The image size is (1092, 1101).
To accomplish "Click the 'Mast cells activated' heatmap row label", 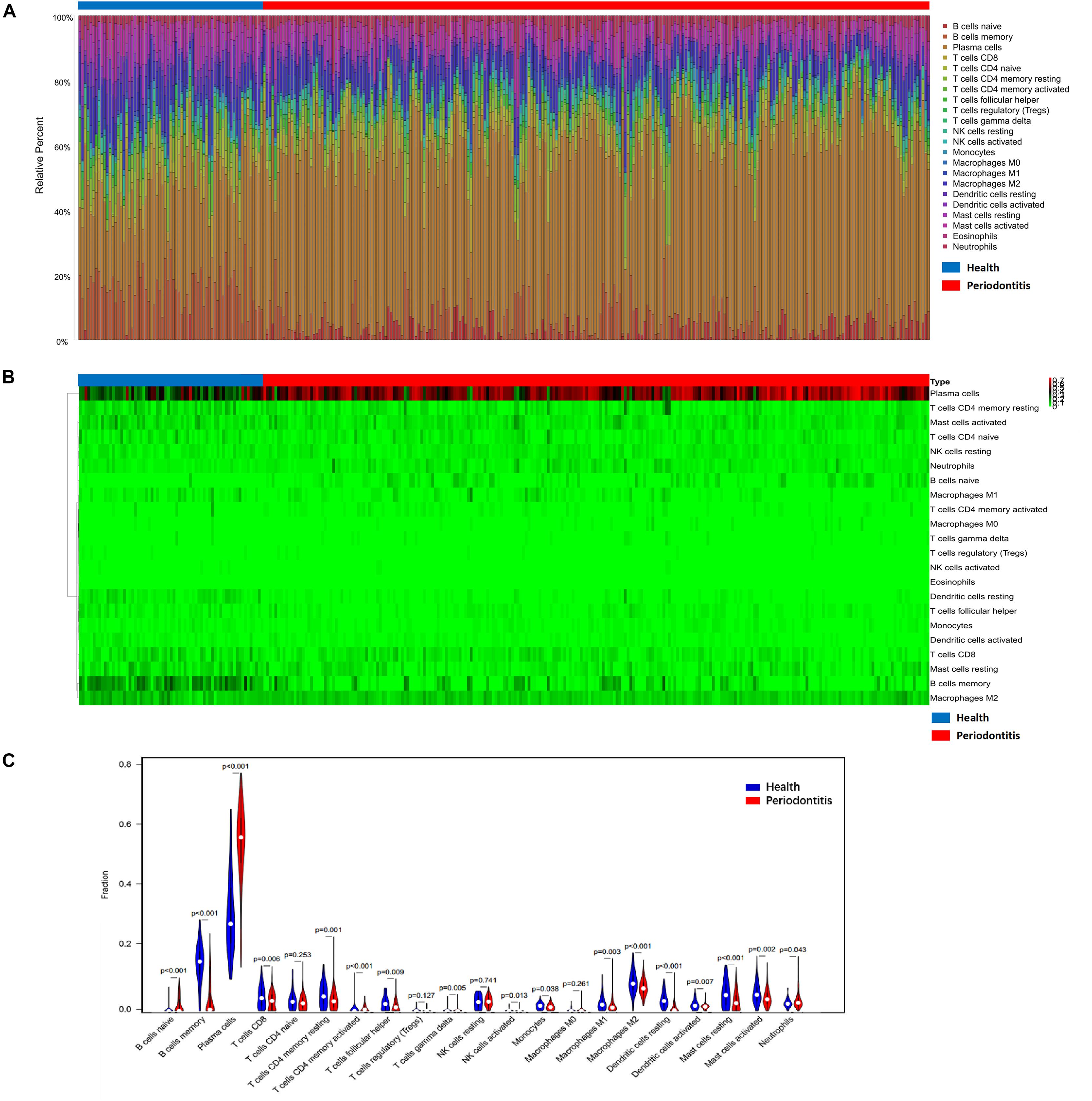I will (x=968, y=422).
